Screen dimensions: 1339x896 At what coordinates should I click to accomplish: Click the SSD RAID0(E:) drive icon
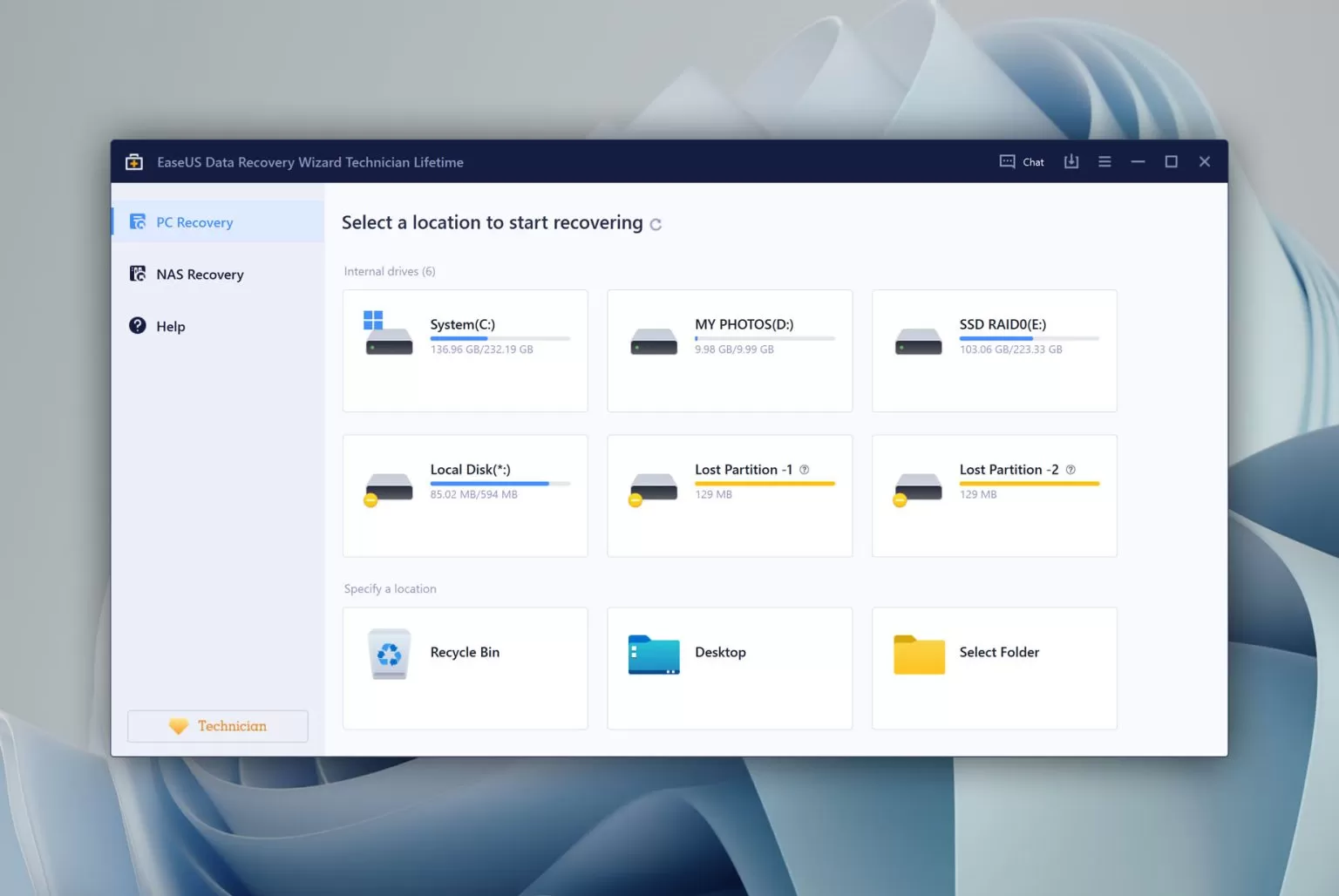pyautogui.click(x=919, y=342)
